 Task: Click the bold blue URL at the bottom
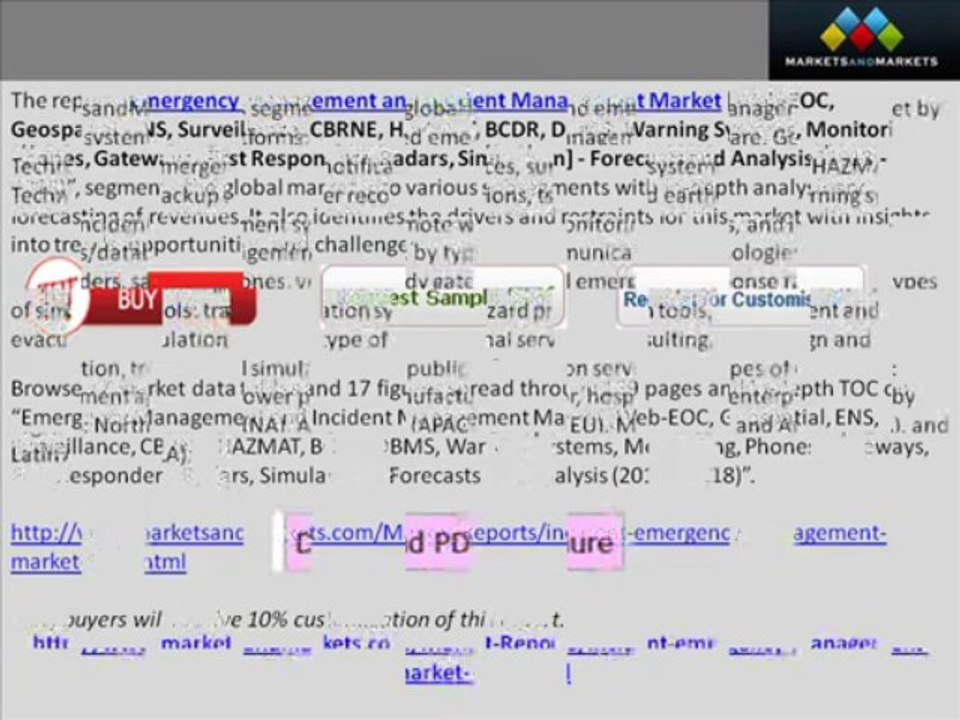481,658
